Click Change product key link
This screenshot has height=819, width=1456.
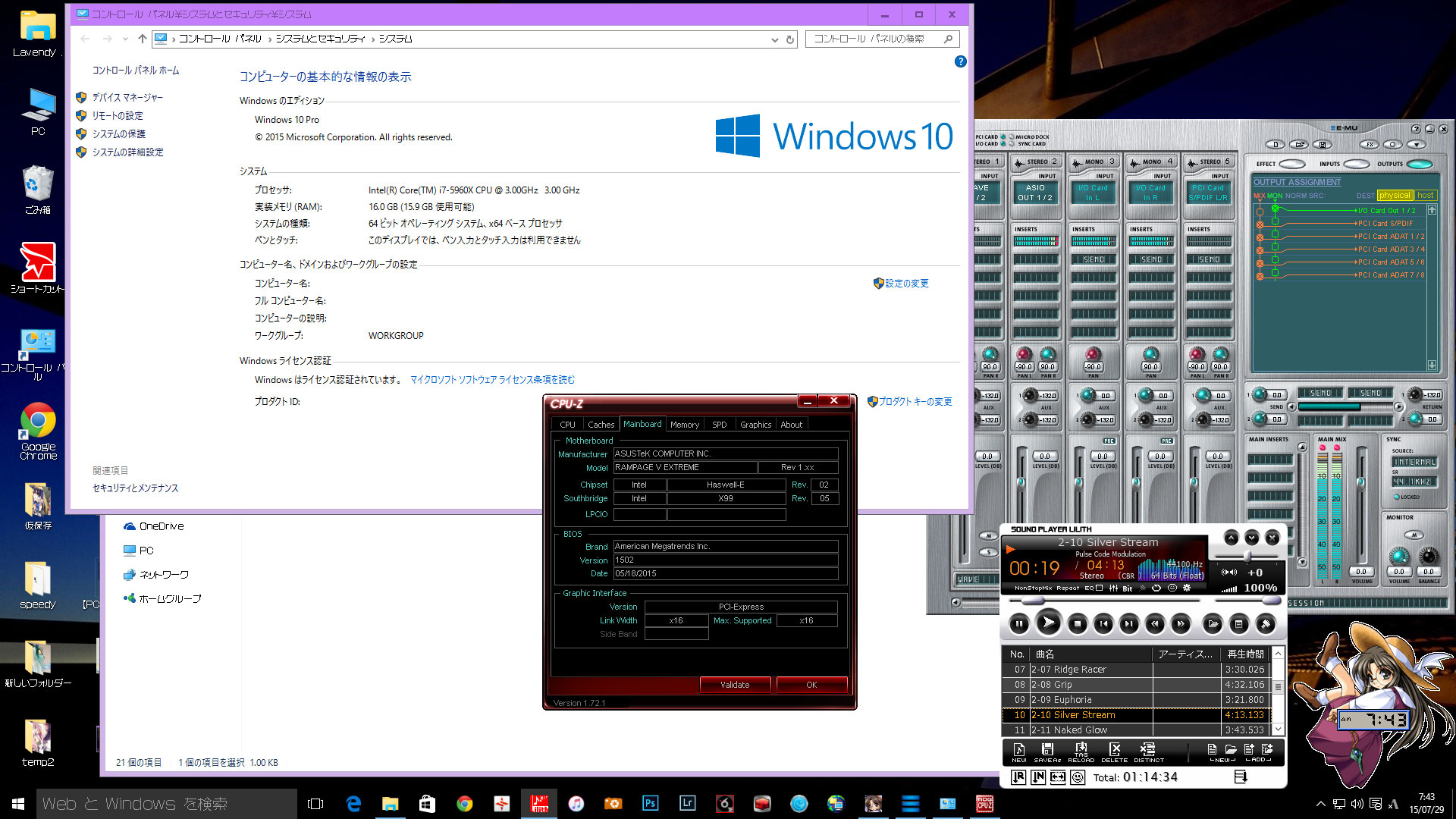click(x=915, y=402)
